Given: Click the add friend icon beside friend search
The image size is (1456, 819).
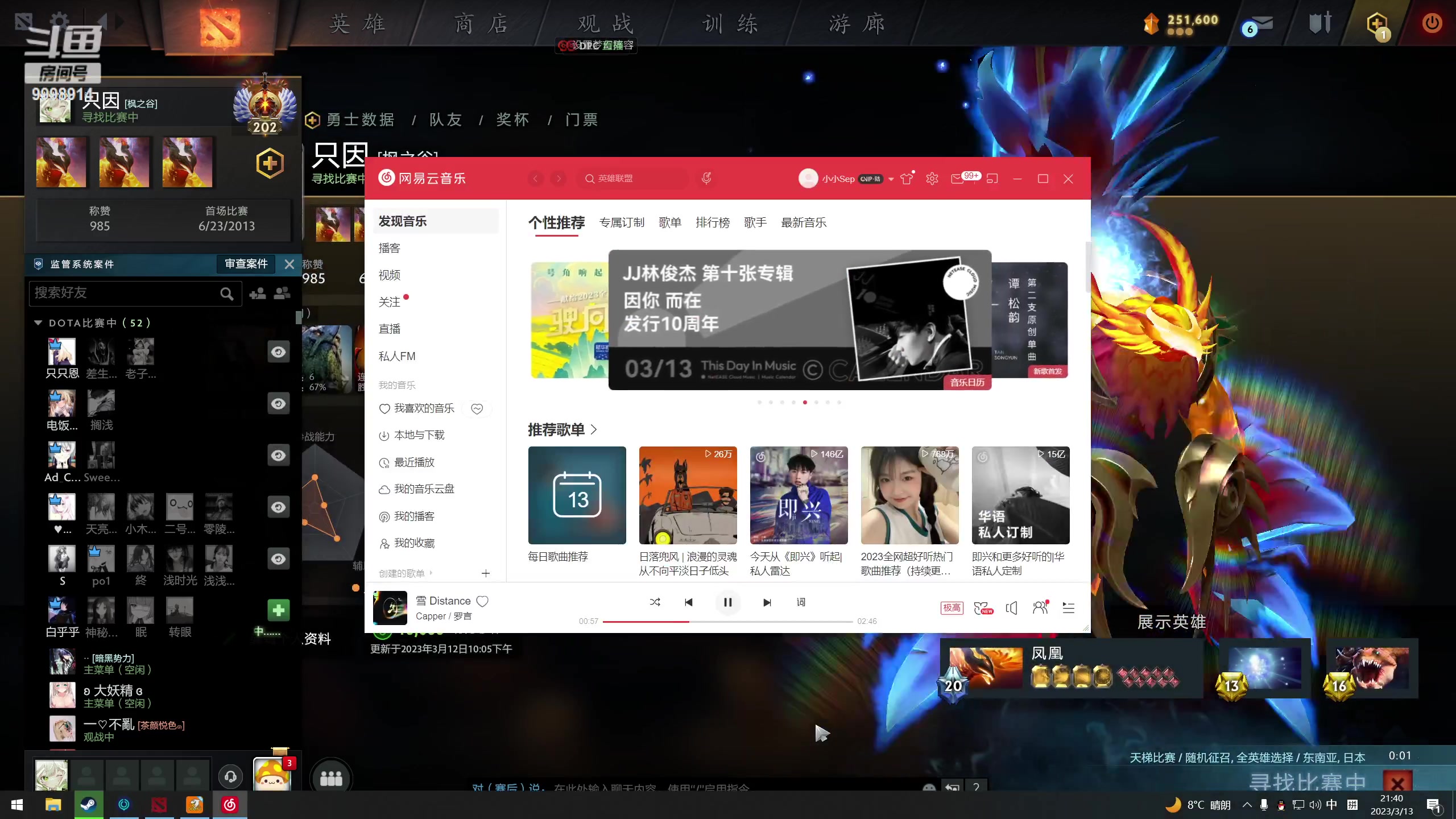Looking at the screenshot, I should [x=258, y=293].
